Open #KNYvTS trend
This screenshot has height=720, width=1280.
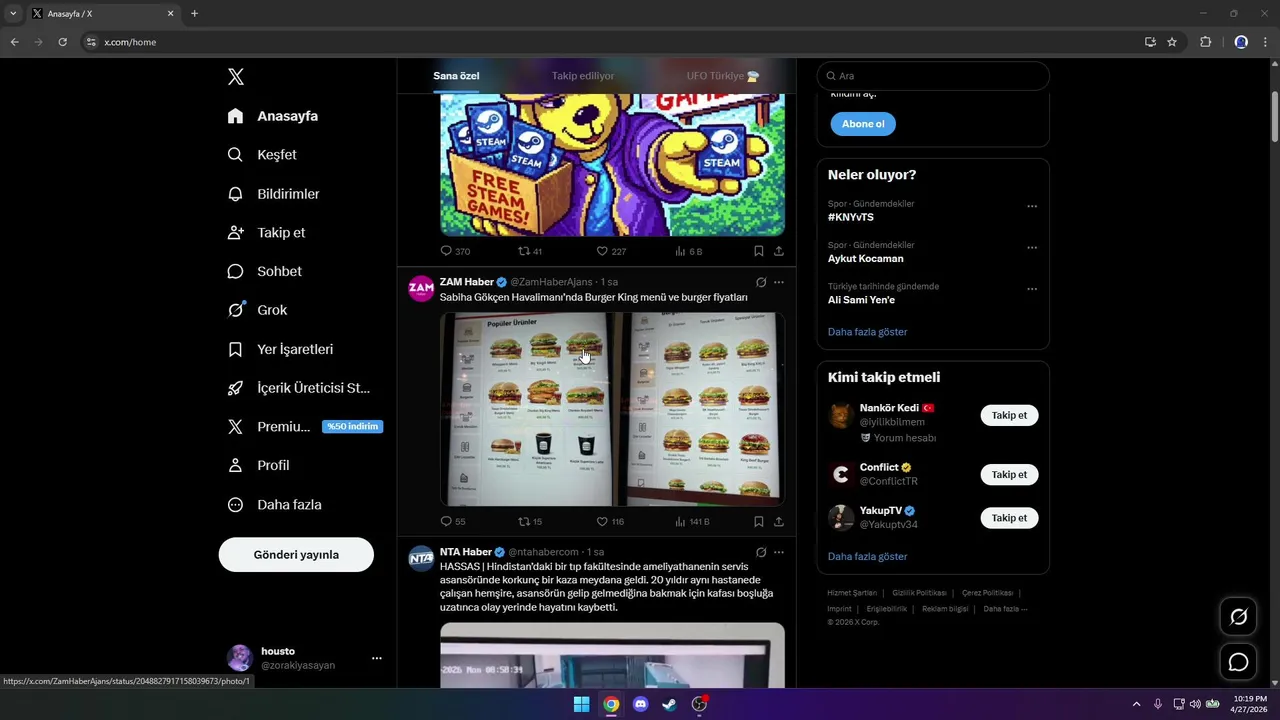pos(851,217)
